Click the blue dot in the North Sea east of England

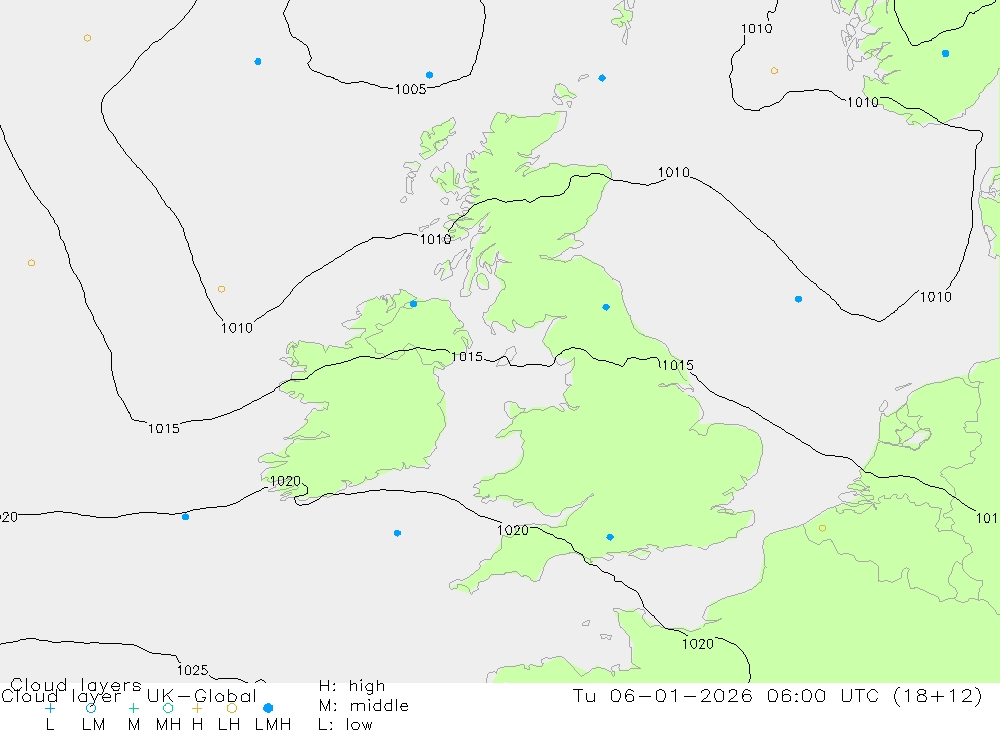coord(798,299)
